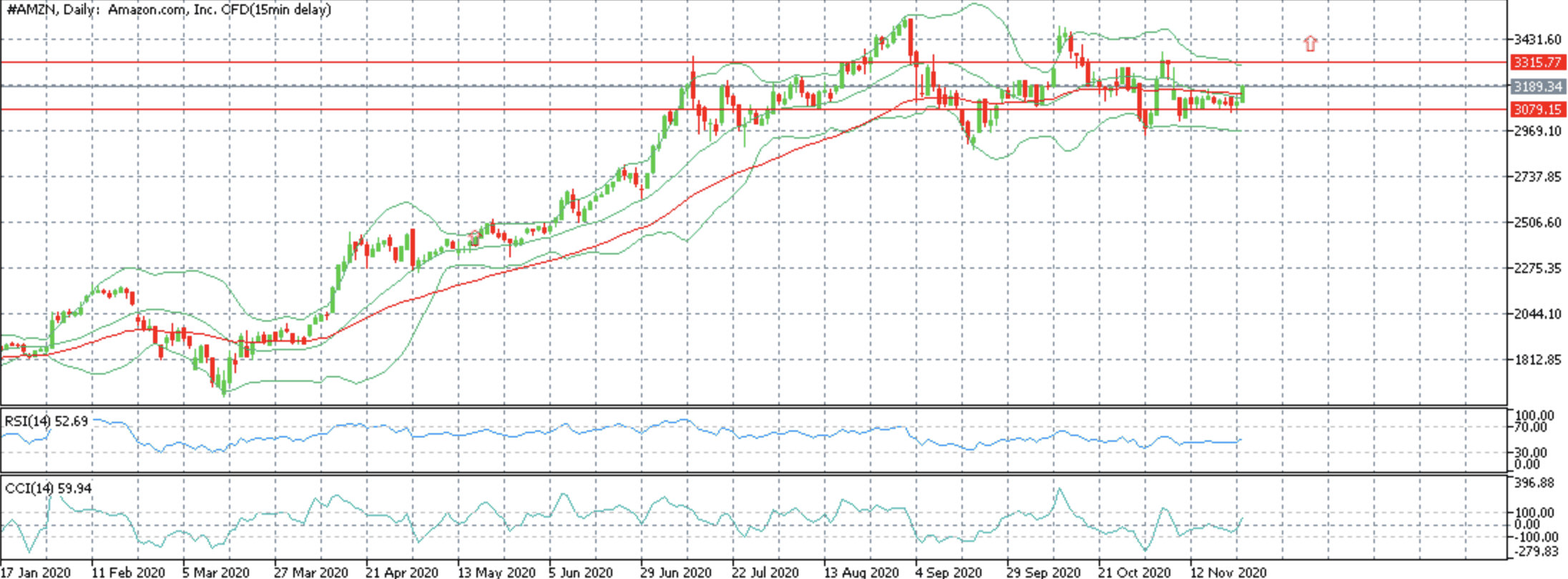Click the 2506.60 price scale value
This screenshot has width=1568, height=579.
pos(1537,222)
